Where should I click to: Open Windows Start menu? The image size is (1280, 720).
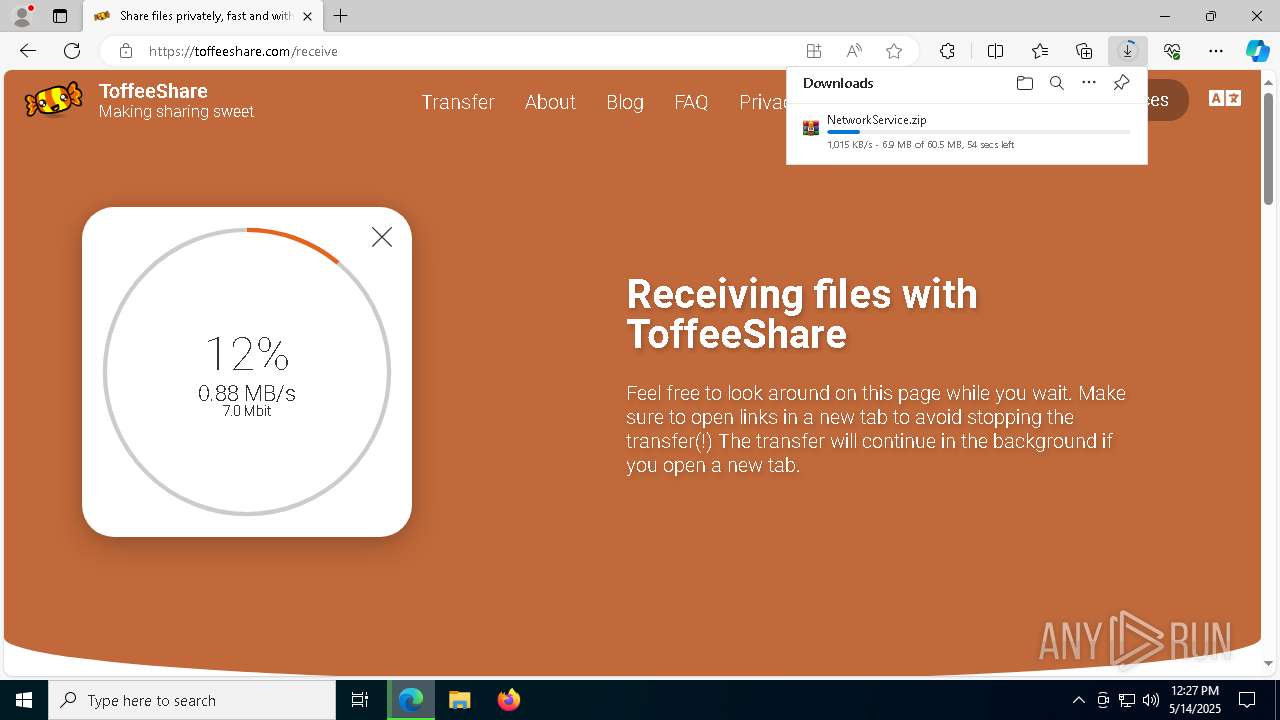pyautogui.click(x=24, y=700)
